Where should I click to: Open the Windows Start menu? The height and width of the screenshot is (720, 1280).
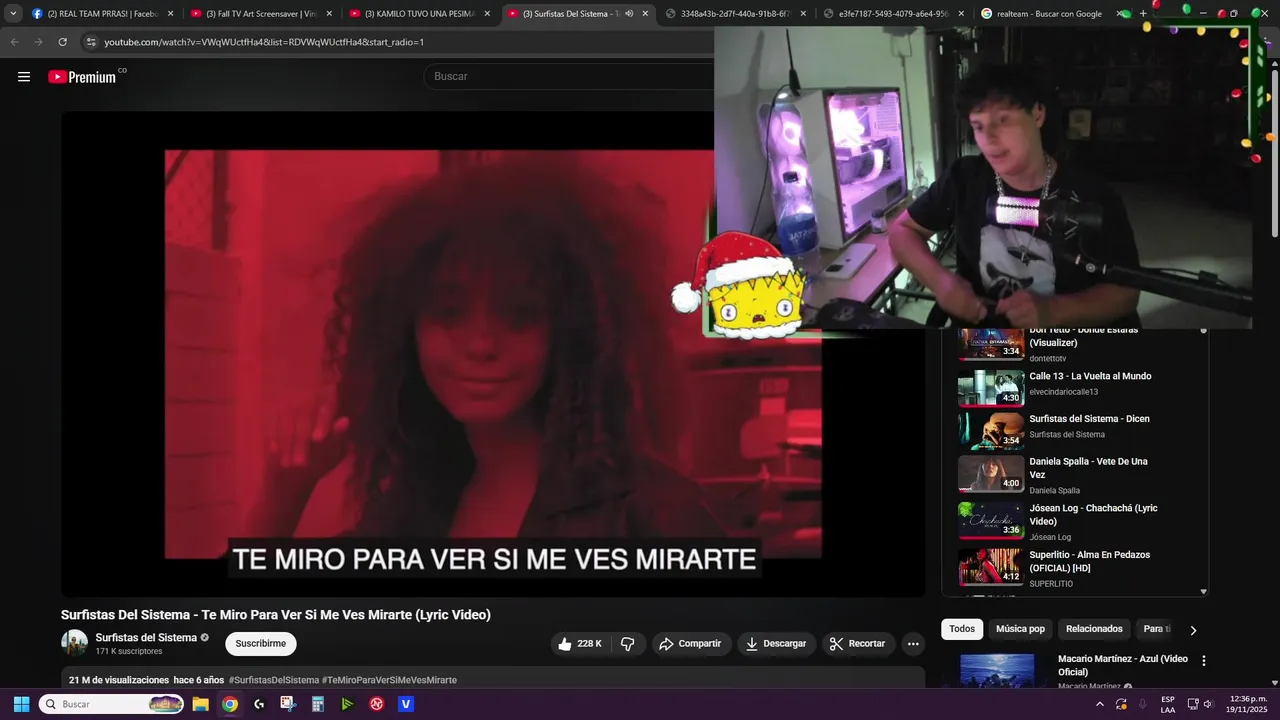point(21,704)
